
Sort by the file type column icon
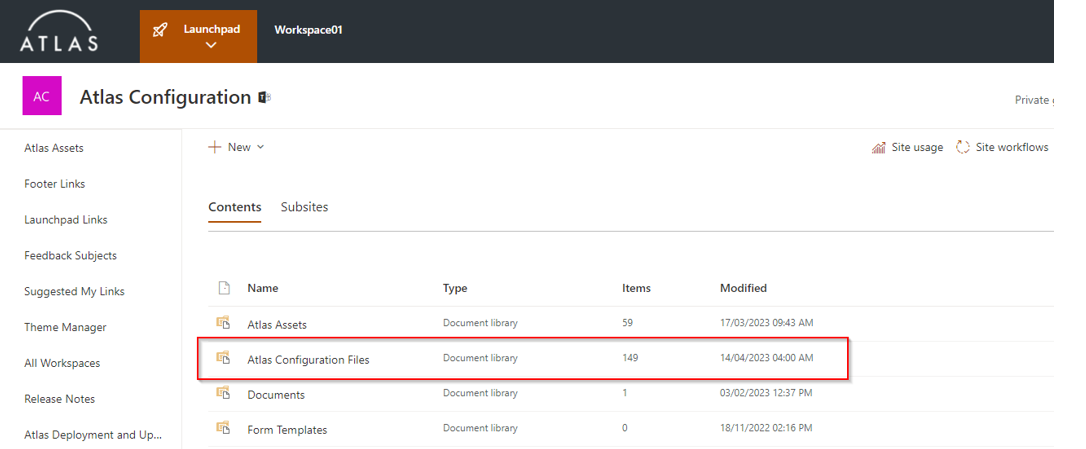[224, 288]
